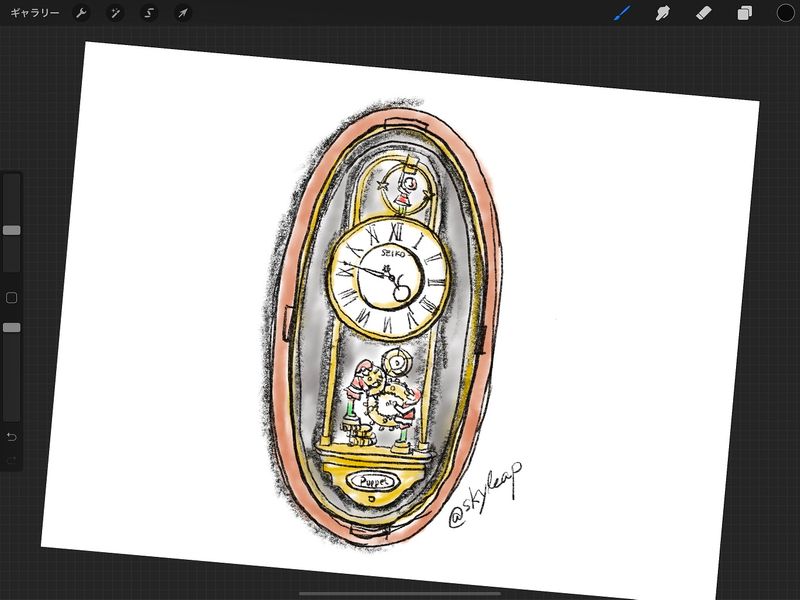The image size is (800, 600).
Task: Activate the Transform arrow tool
Action: coord(182,14)
